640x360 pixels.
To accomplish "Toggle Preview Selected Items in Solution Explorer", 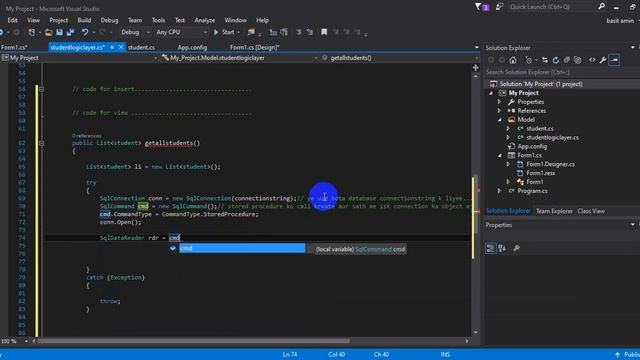I will point(614,60).
